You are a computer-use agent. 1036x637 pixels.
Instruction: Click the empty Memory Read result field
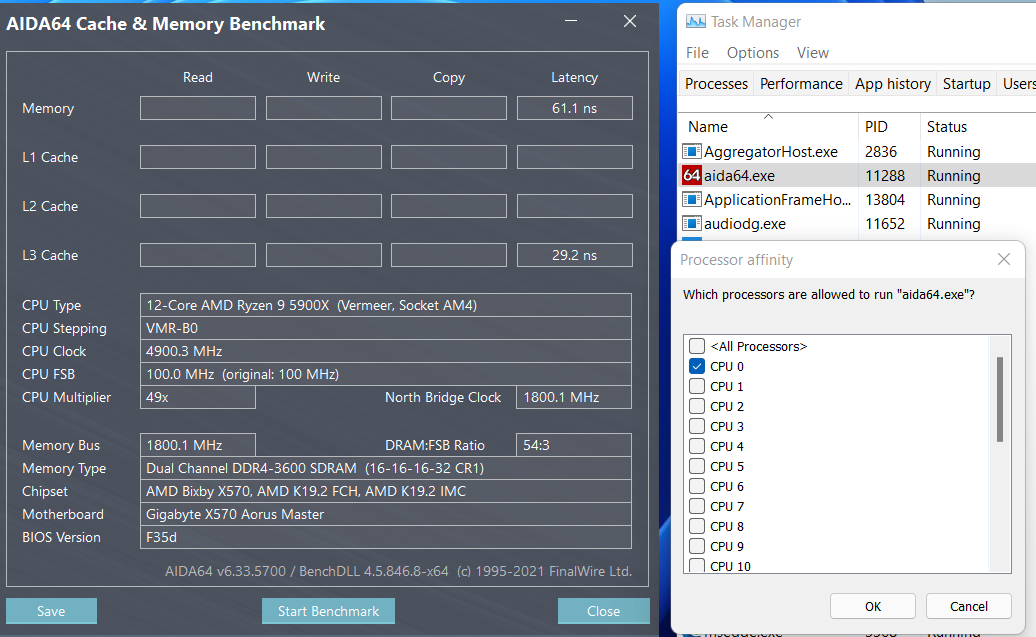[x=198, y=108]
